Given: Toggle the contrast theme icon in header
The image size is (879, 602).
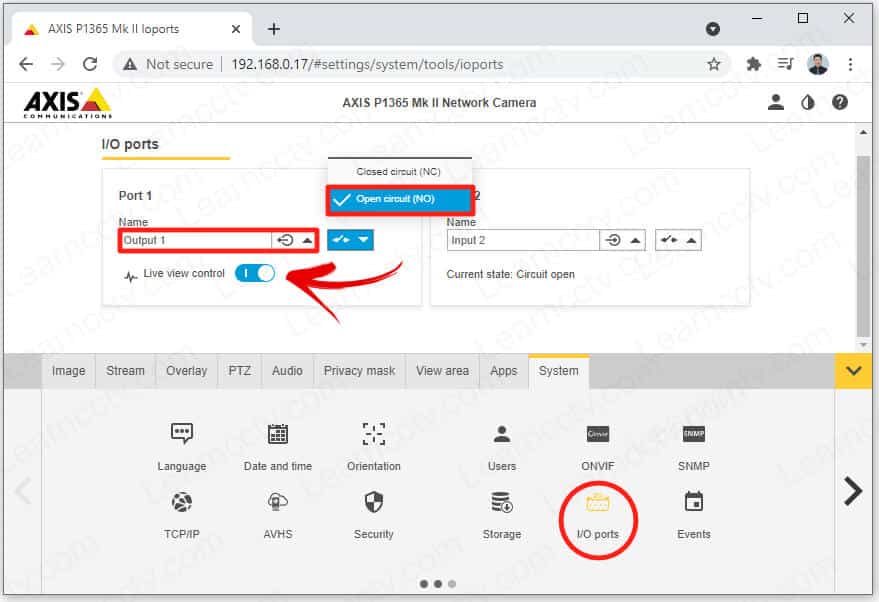Looking at the screenshot, I should tap(808, 102).
